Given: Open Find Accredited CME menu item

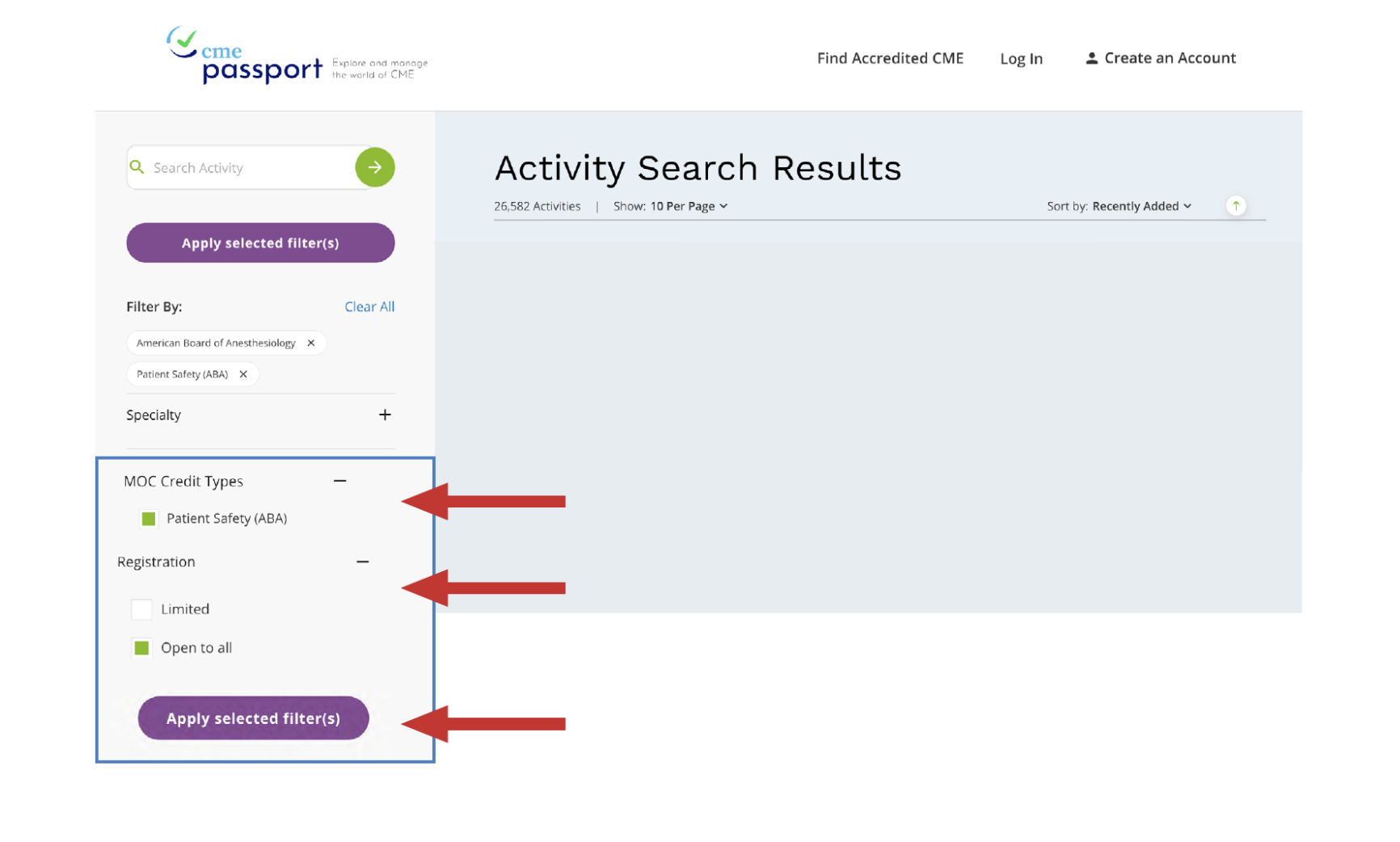Looking at the screenshot, I should tap(890, 58).
